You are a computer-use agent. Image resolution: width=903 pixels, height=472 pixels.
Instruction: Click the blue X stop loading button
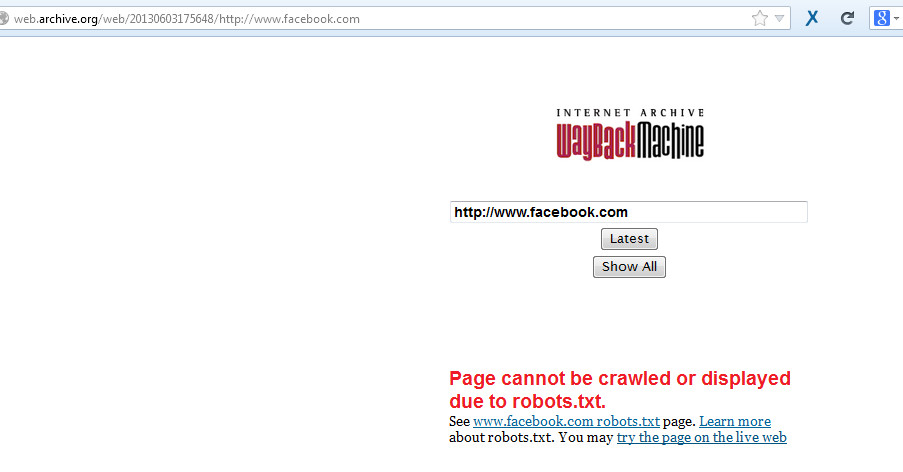[812, 18]
